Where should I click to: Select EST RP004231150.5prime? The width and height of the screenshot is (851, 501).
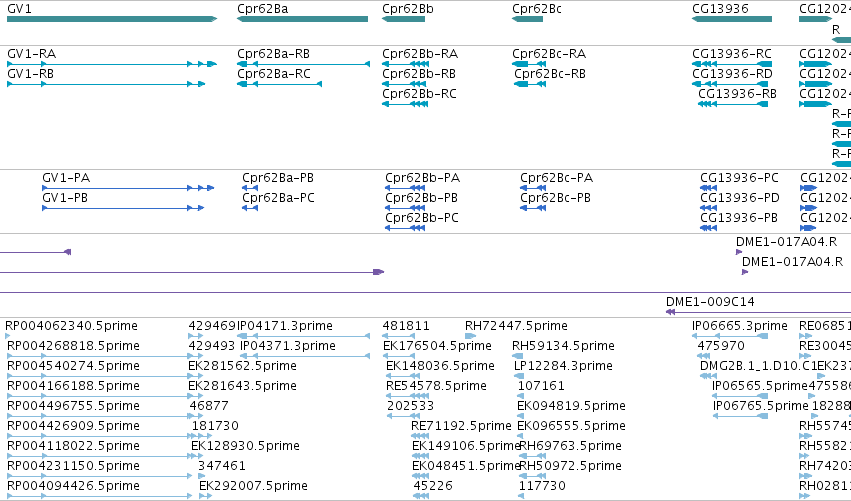click(x=73, y=467)
